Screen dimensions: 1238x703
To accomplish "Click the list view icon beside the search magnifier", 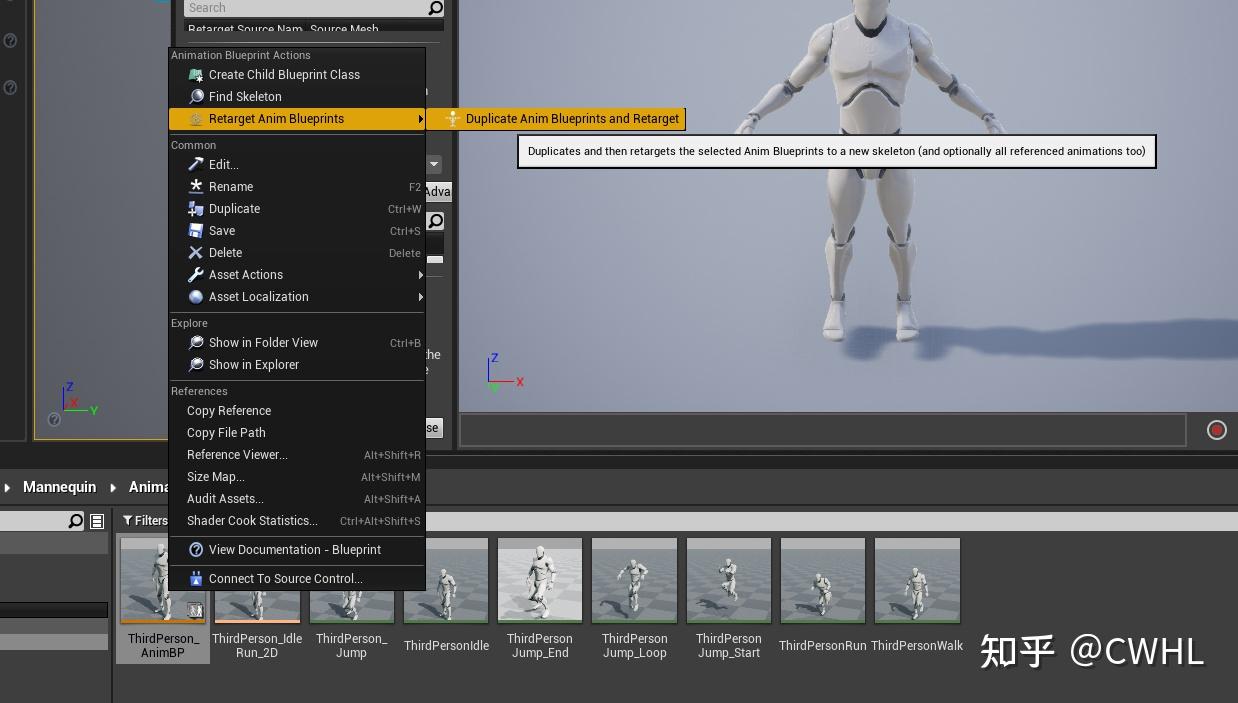I will pos(96,520).
